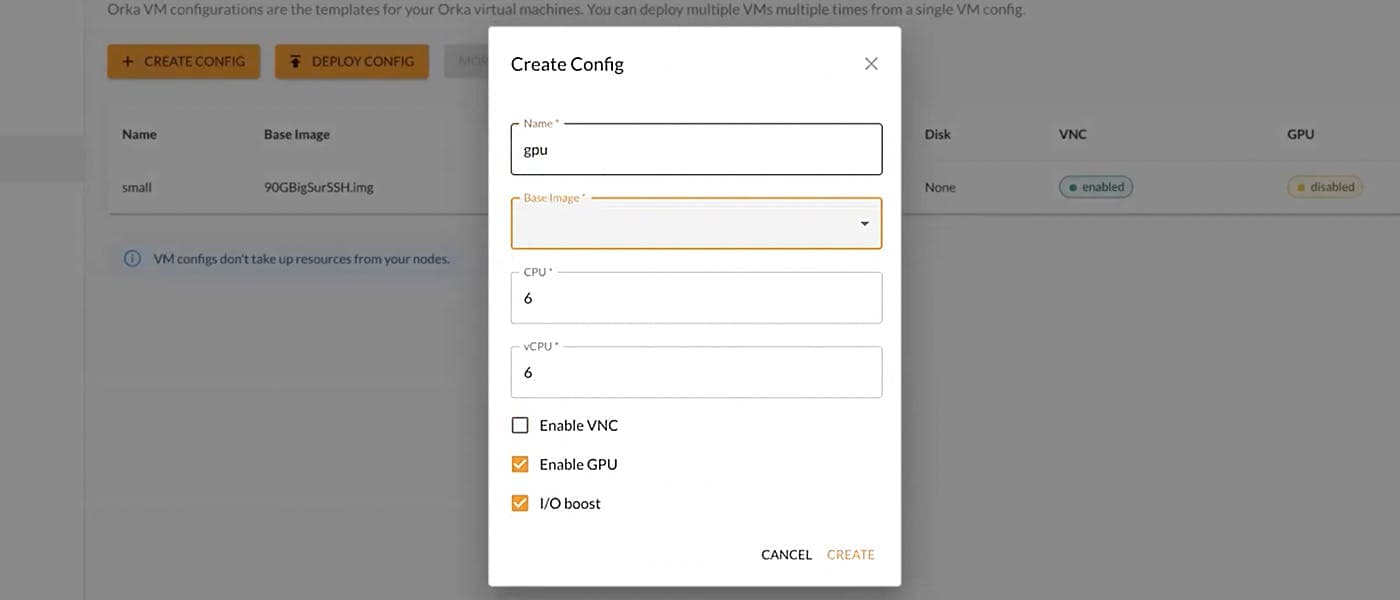
Task: Click the upload icon on DEPLOY CONFIG
Action: tap(294, 61)
